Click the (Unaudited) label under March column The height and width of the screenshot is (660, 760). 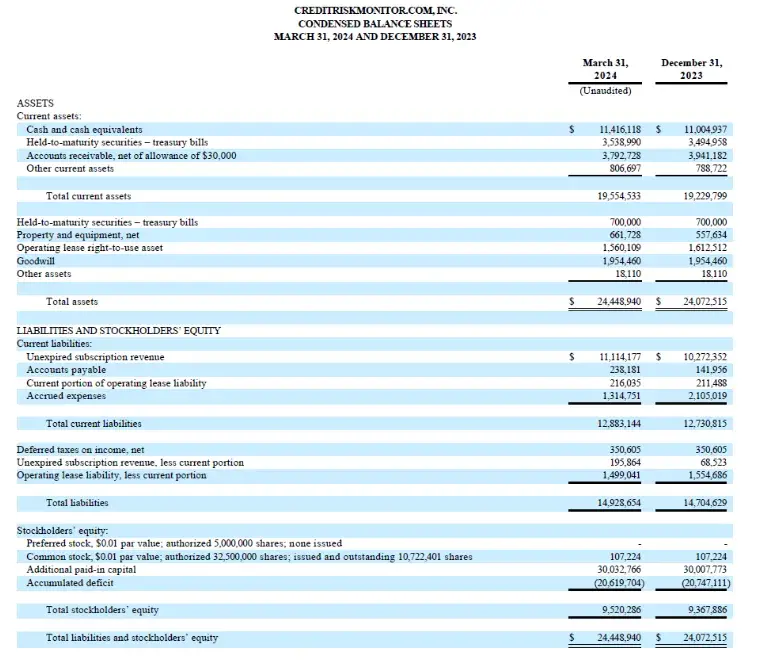point(605,91)
